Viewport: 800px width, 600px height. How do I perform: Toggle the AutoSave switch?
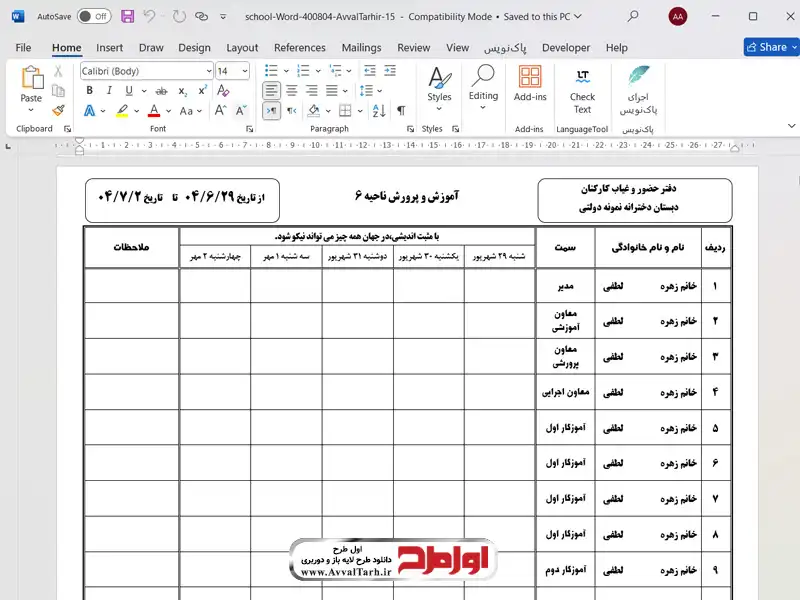click(x=94, y=17)
